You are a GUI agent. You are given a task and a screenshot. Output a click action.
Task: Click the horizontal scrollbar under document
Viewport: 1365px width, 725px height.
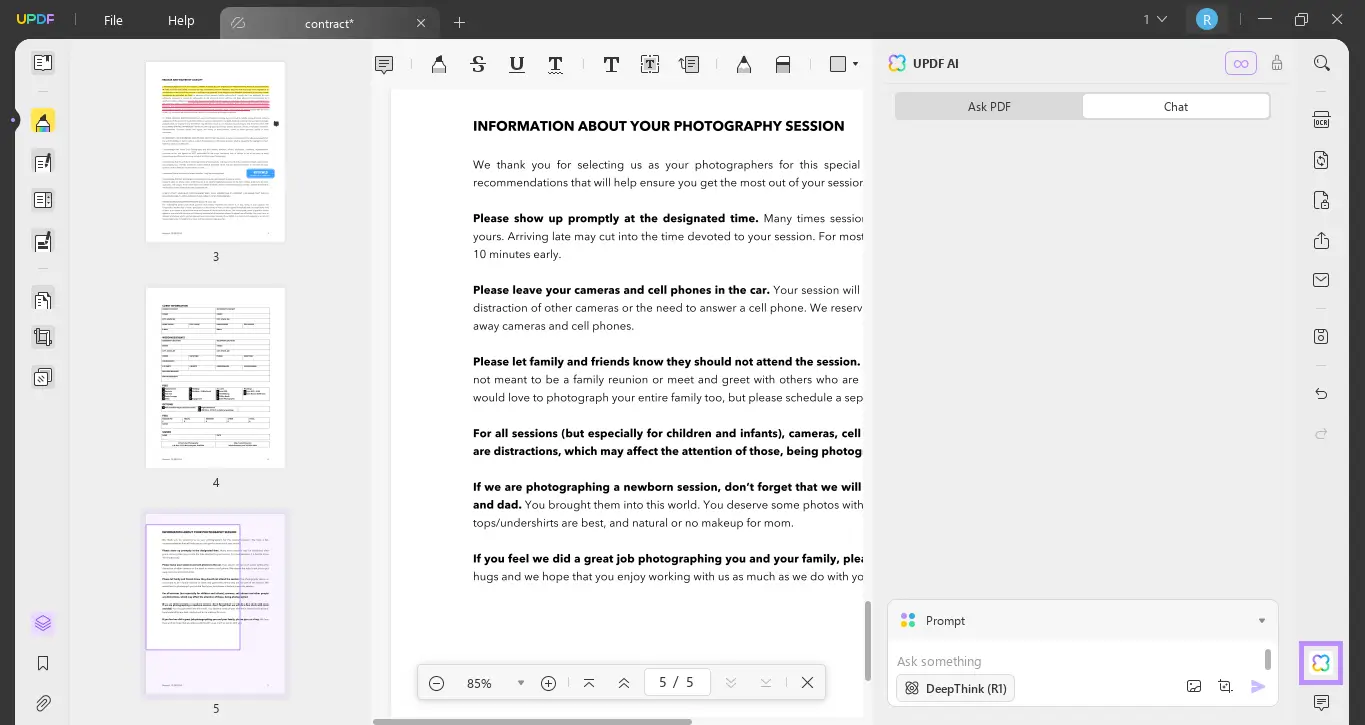click(x=532, y=721)
